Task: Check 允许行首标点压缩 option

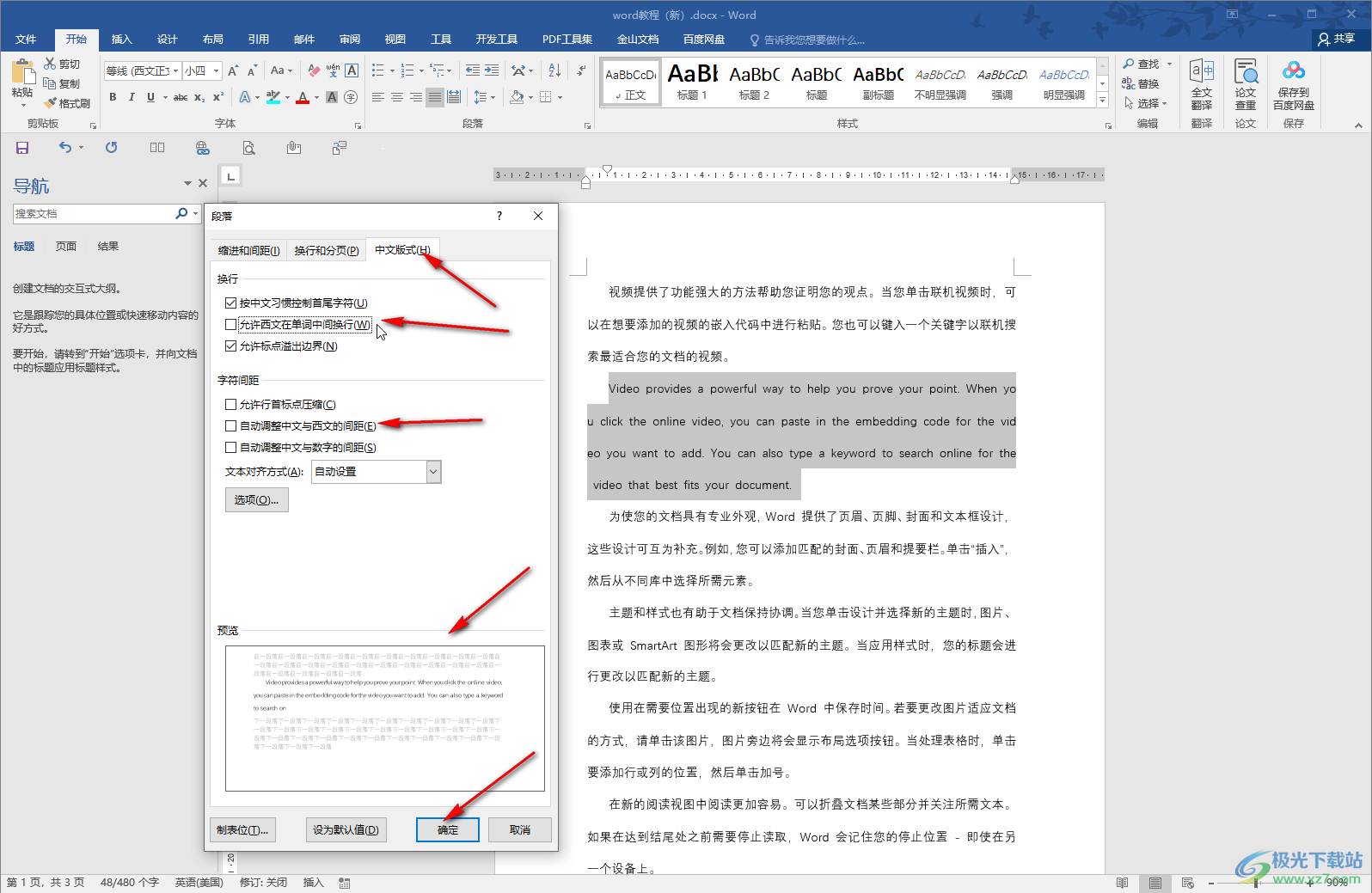Action: [x=230, y=404]
